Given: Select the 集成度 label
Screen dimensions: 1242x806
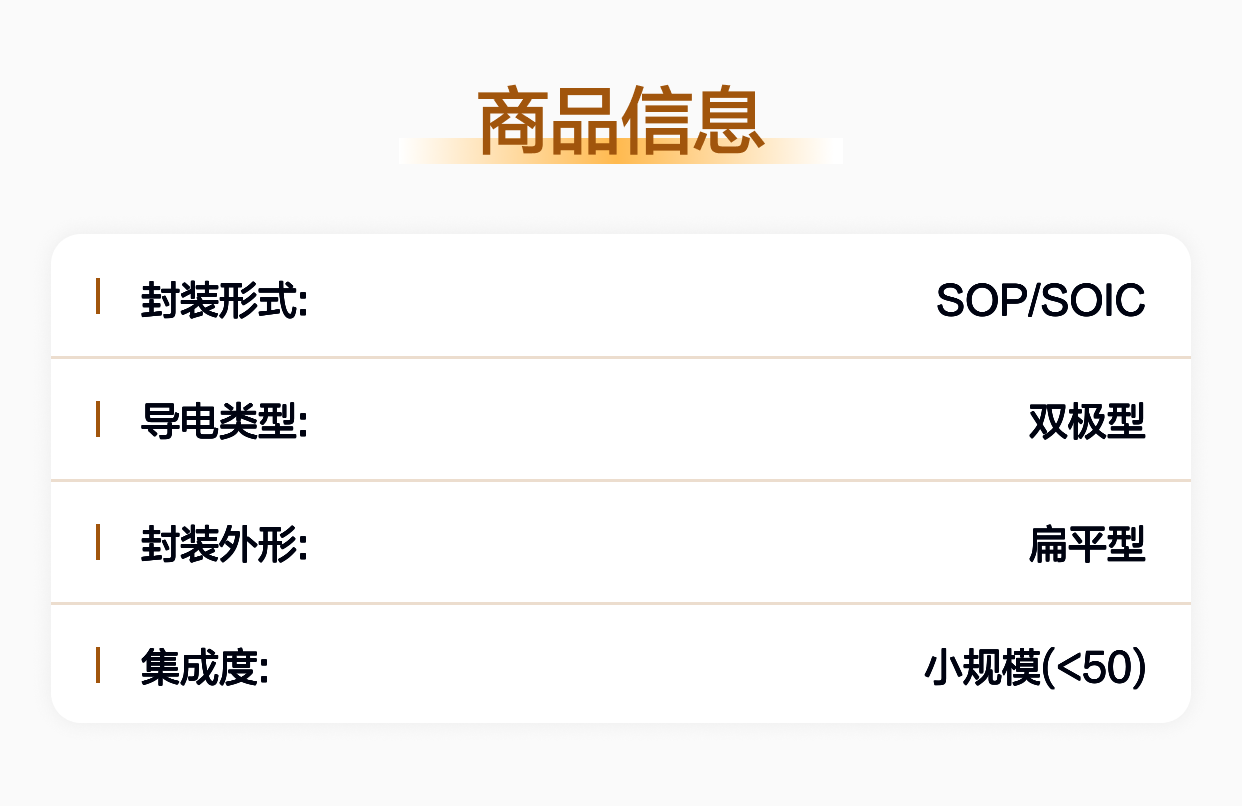Looking at the screenshot, I should [204, 668].
